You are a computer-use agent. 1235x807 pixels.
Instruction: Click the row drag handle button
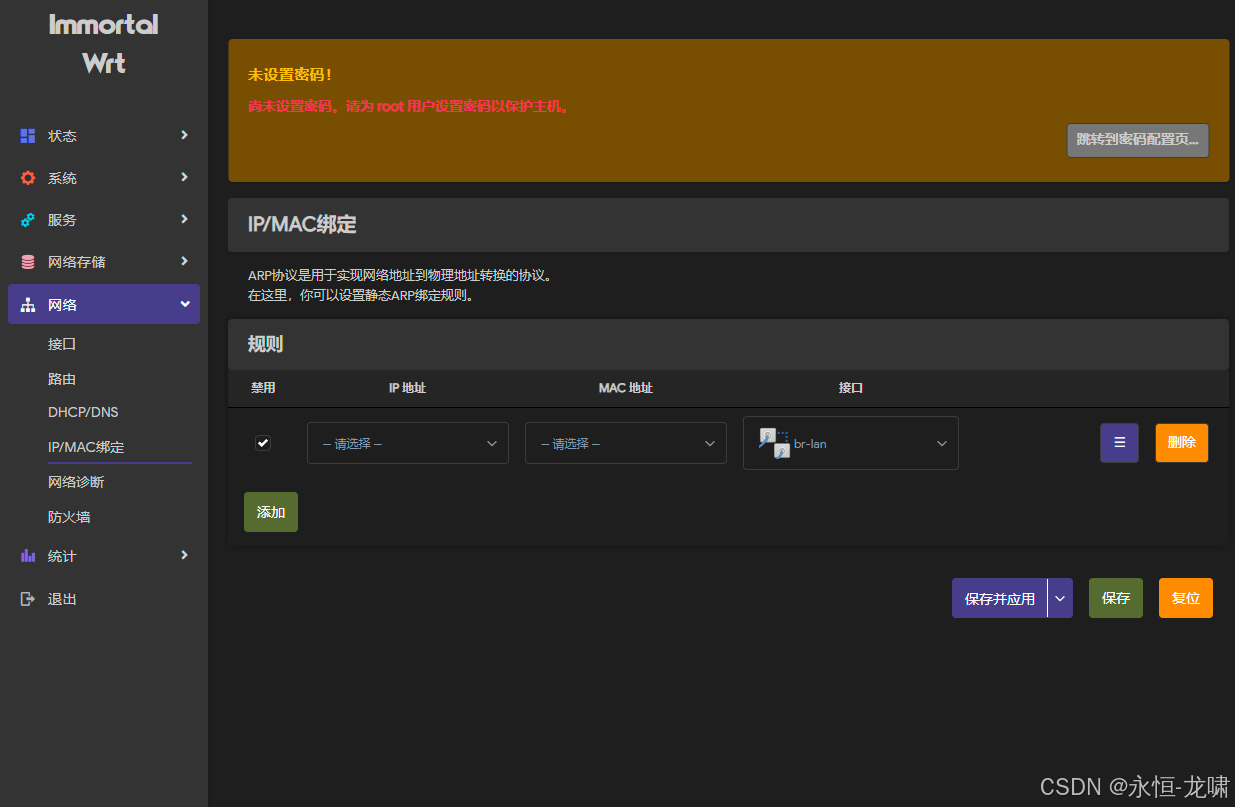tap(1119, 443)
